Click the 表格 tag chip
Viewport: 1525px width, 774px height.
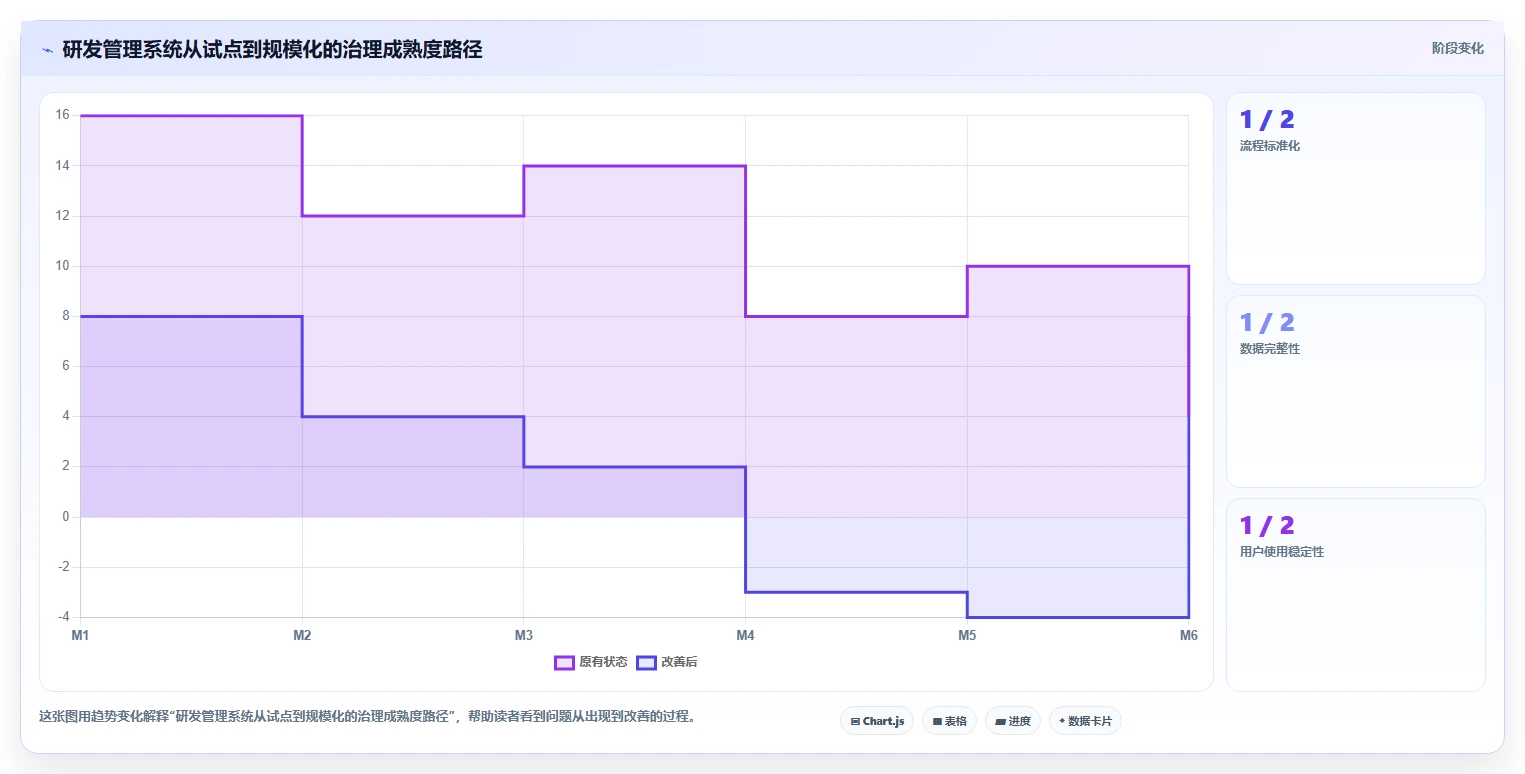click(x=949, y=721)
